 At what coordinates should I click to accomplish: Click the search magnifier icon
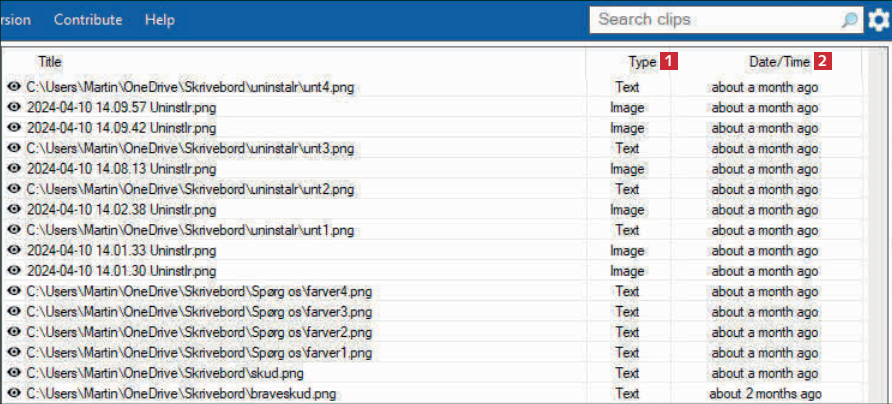(x=849, y=20)
